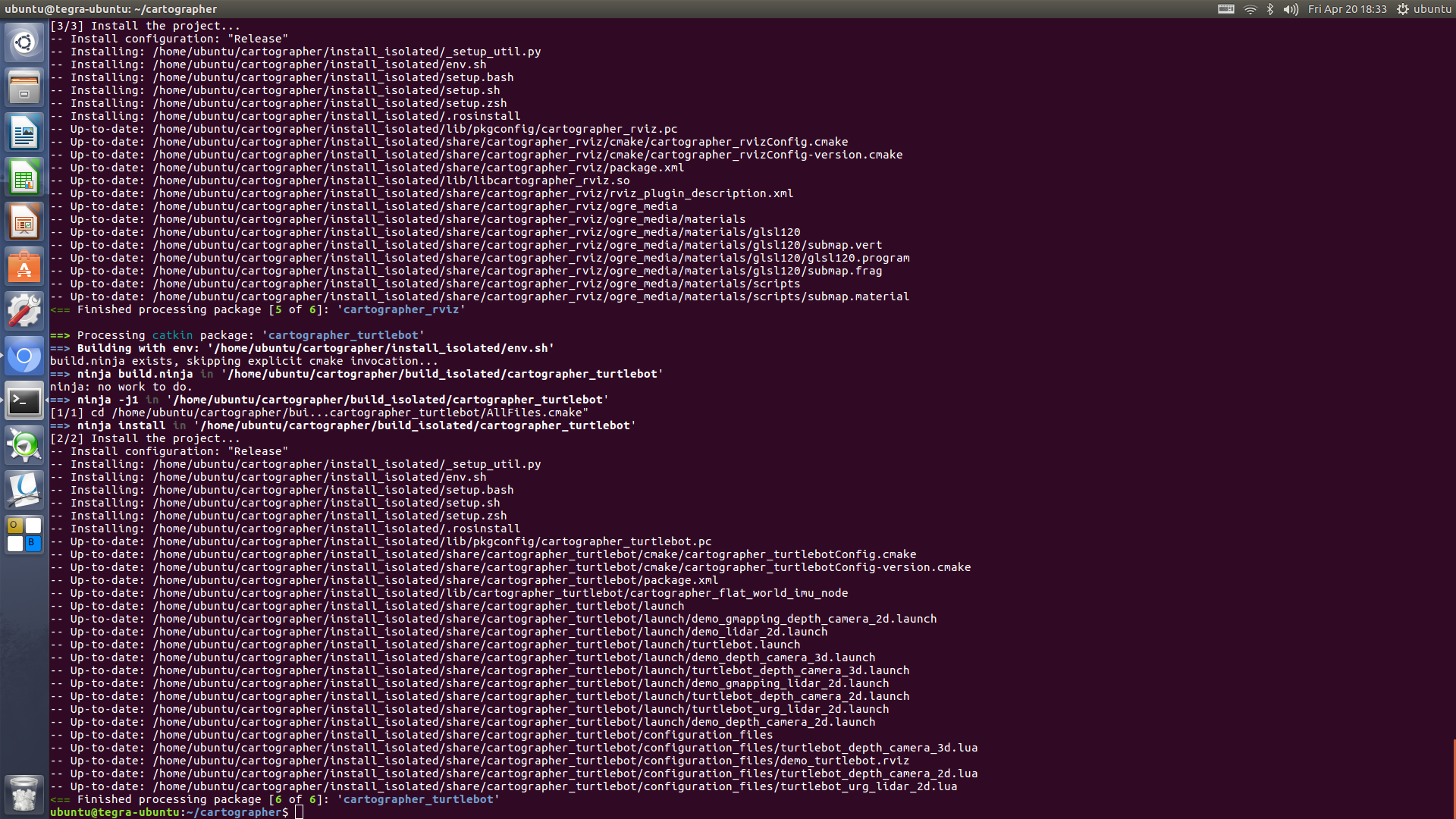Click the Terminal icon in launcher
This screenshot has height=819, width=1456.
coord(24,400)
